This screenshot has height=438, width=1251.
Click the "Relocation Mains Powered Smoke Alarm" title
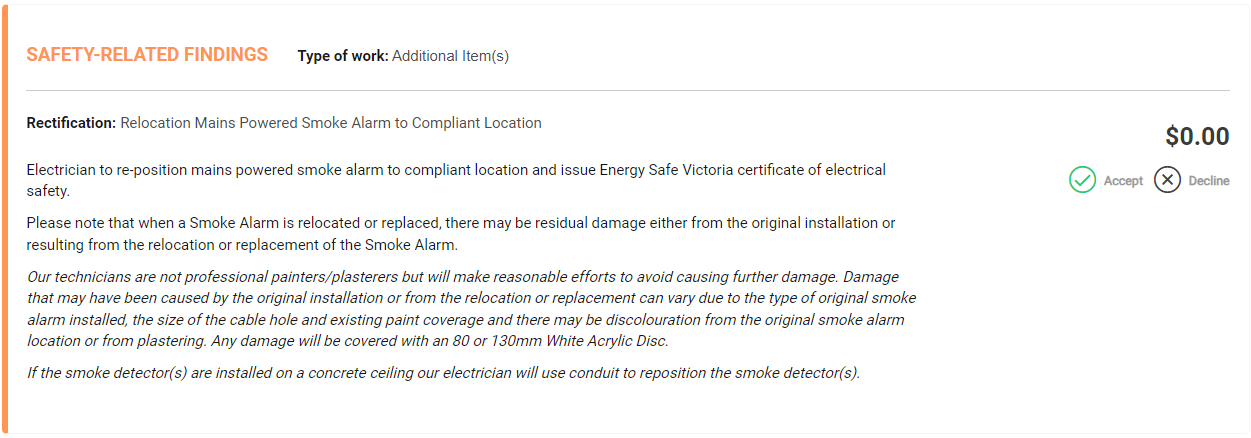pyautogui.click(x=330, y=123)
